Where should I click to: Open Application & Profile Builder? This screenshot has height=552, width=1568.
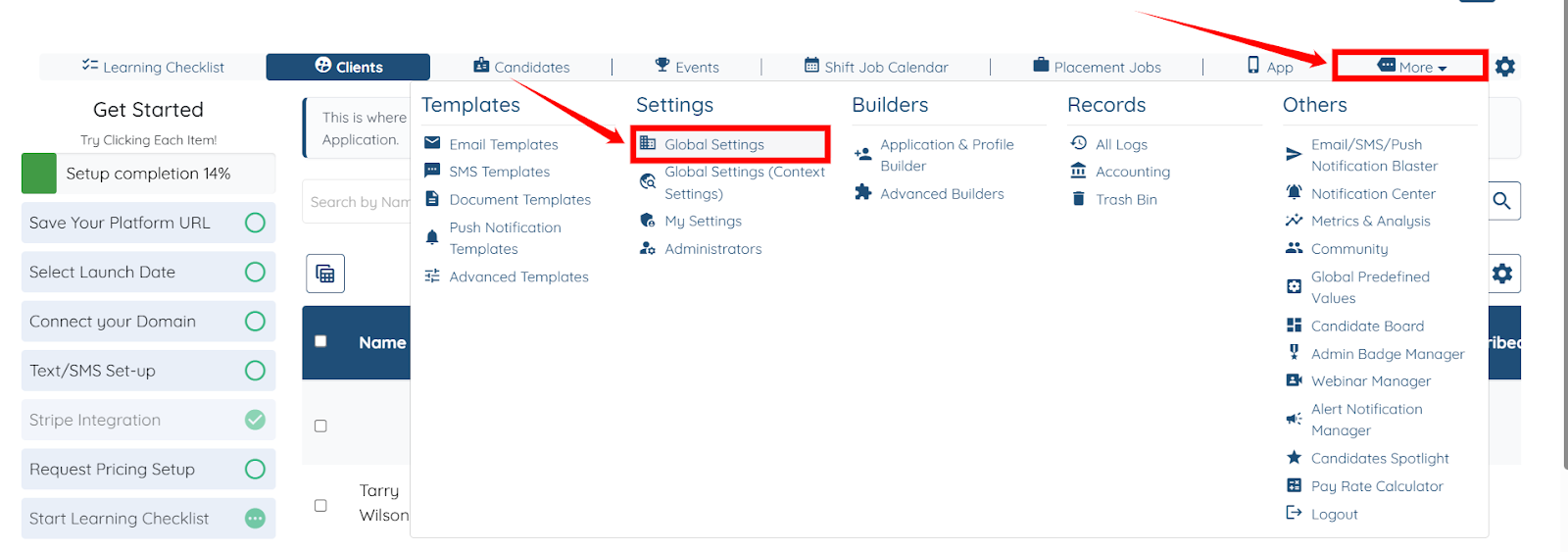tap(946, 155)
